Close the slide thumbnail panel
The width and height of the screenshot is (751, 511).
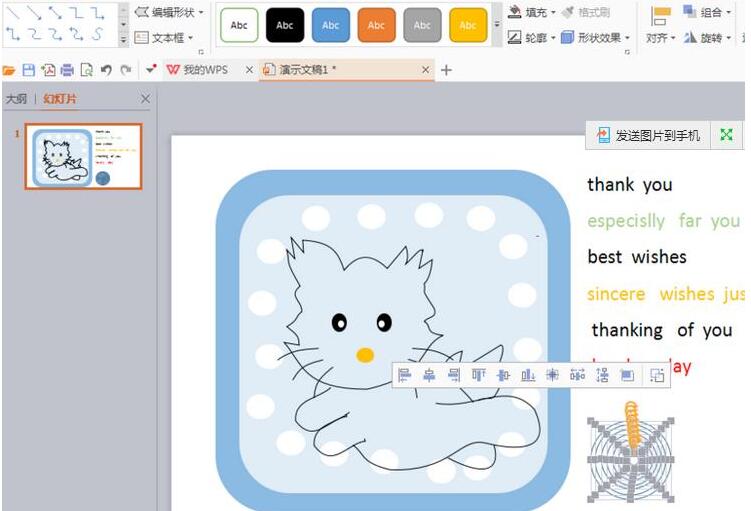pos(146,99)
